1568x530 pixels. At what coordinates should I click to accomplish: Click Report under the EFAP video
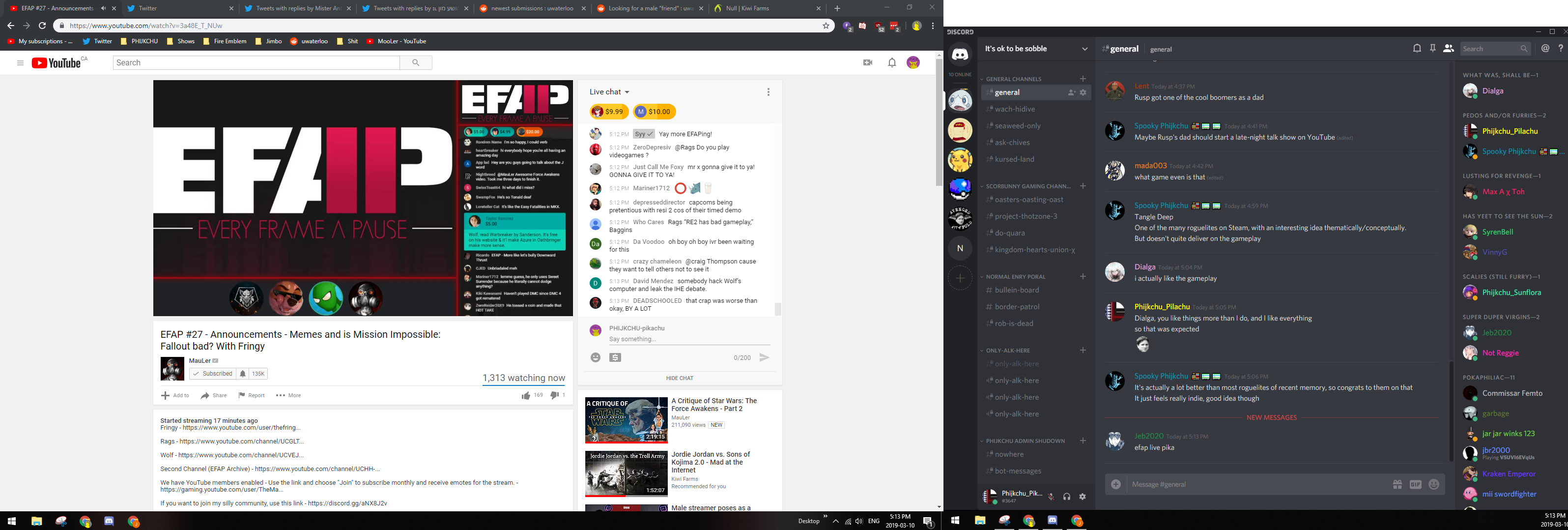(252, 395)
